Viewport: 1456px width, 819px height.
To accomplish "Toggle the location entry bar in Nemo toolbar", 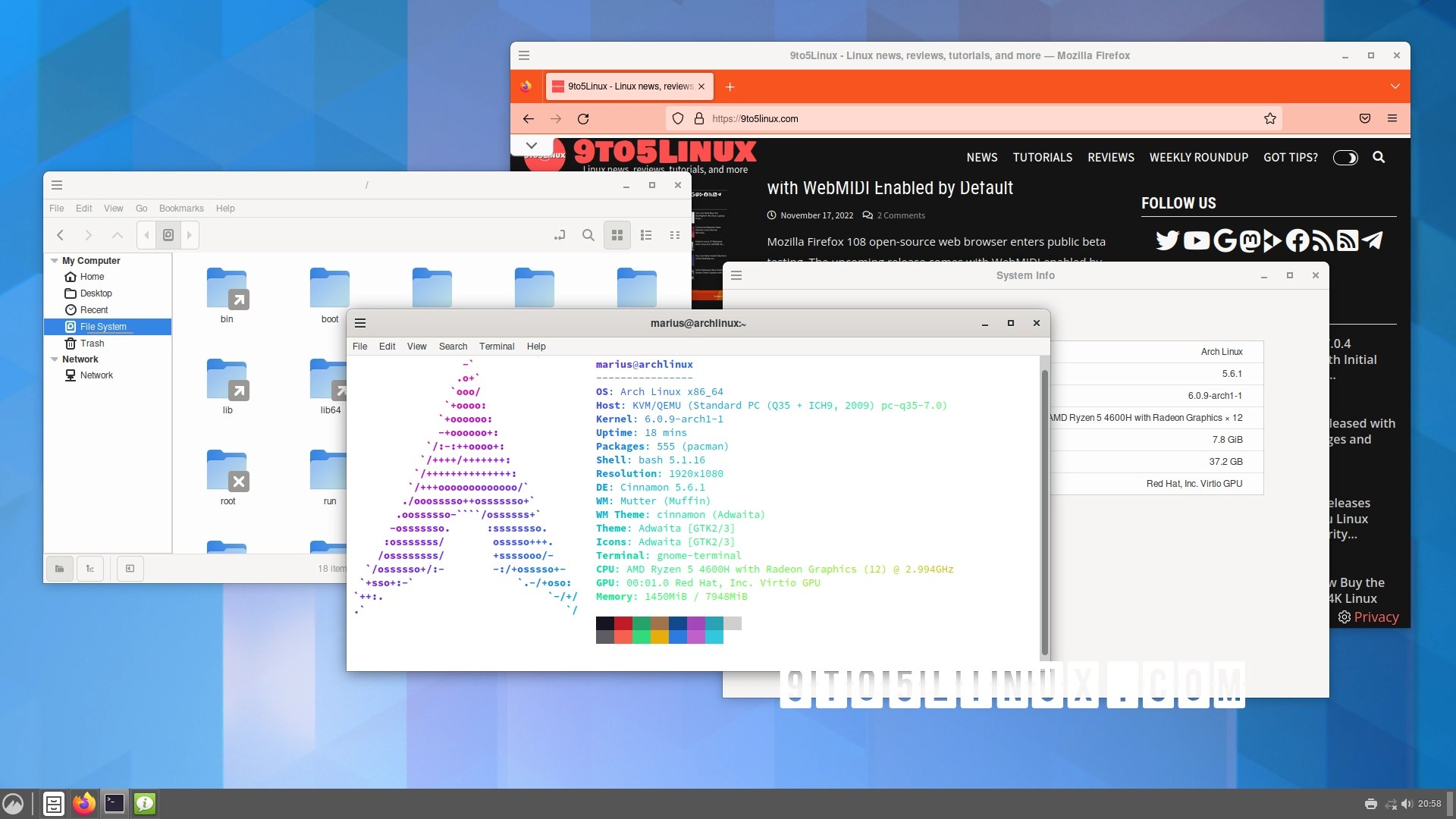I will (559, 235).
